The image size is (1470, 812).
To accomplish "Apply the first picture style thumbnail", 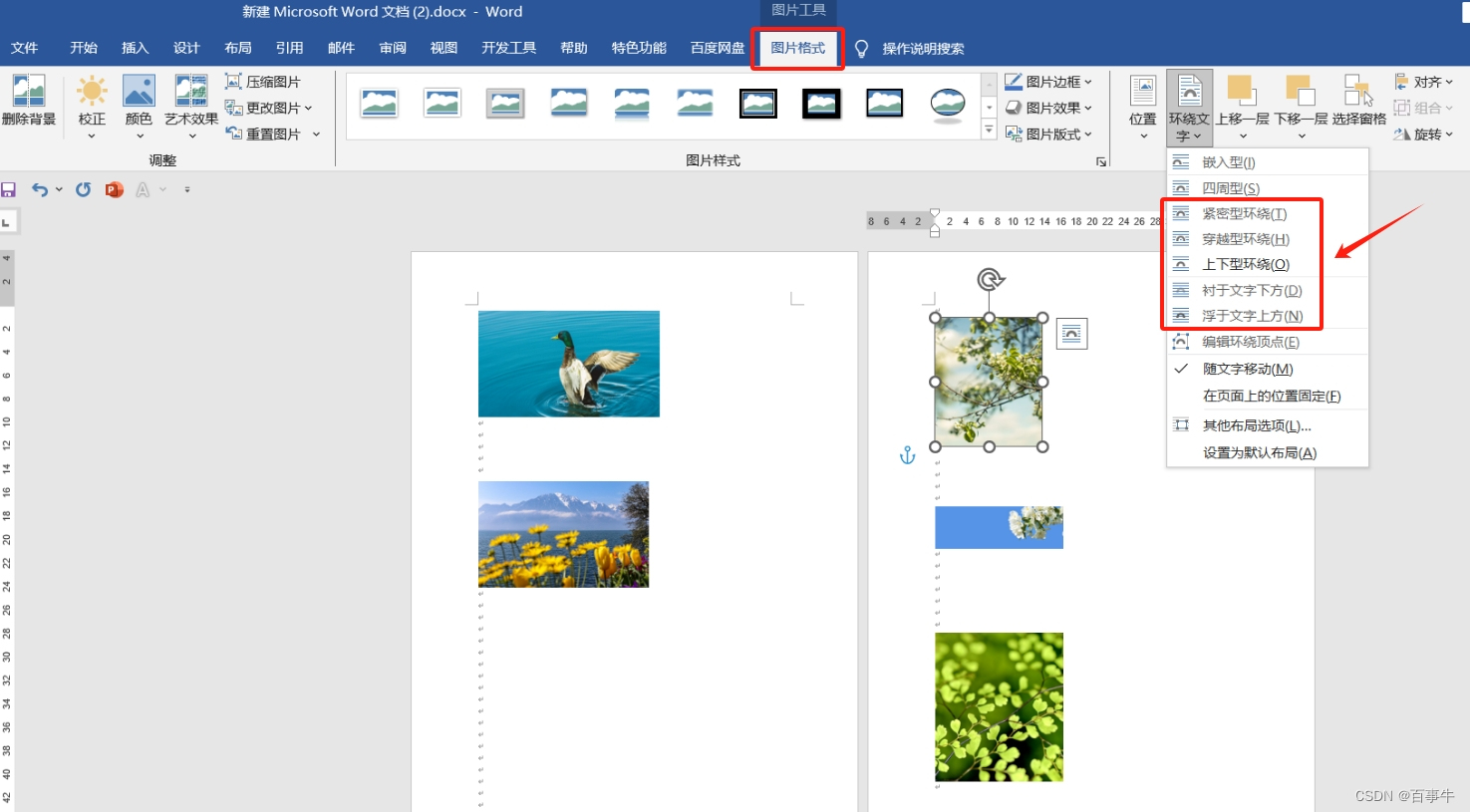I will point(379,103).
